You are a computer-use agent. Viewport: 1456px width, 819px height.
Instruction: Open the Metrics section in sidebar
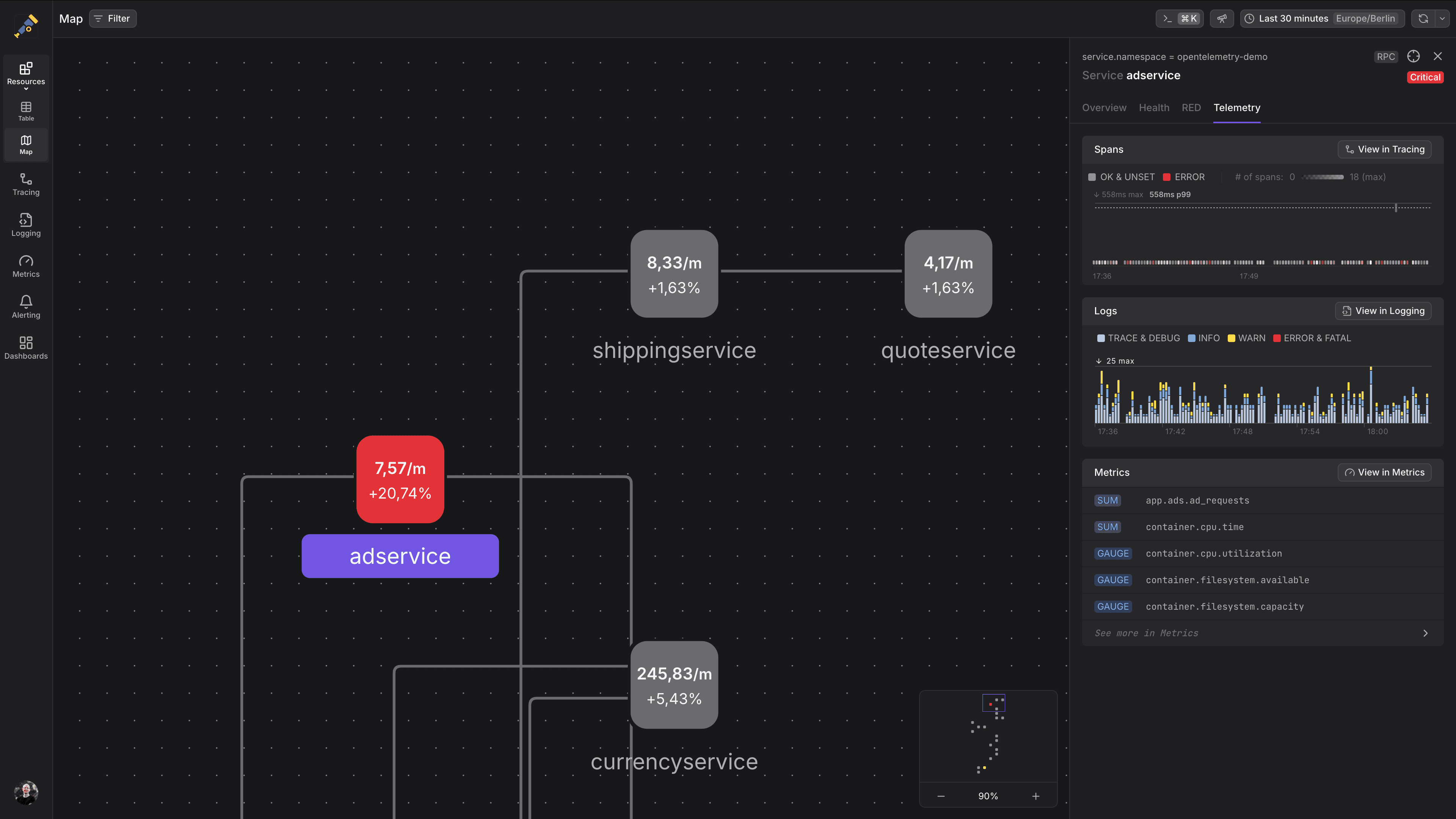[x=26, y=266]
